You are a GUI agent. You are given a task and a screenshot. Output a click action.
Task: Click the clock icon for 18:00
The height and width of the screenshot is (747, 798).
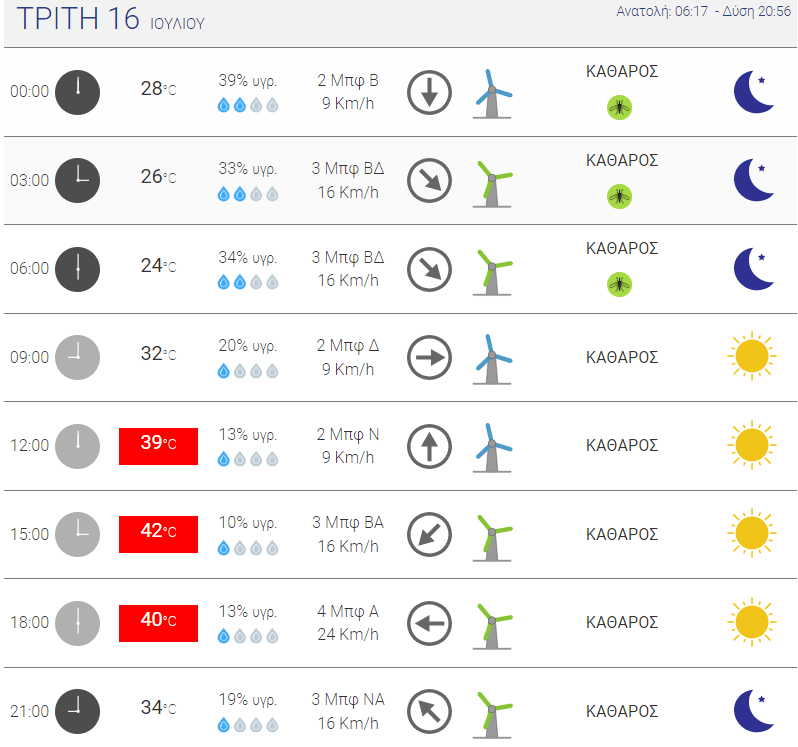(77, 623)
